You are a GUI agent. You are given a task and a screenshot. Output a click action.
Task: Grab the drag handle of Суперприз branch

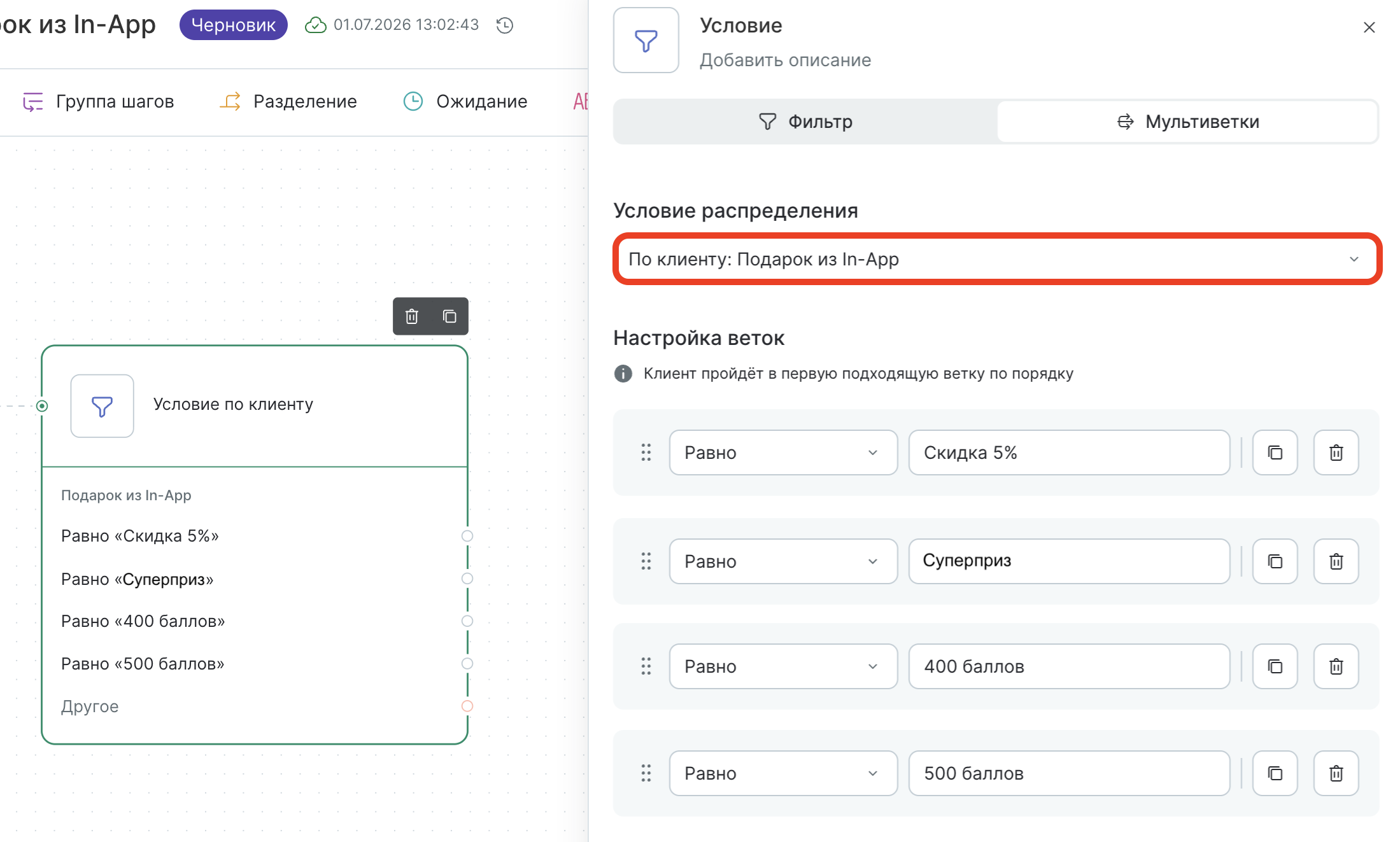tap(646, 561)
